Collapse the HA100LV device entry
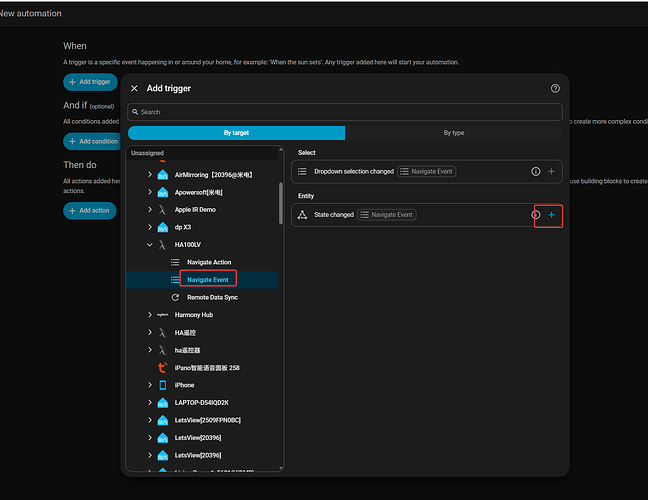The height and width of the screenshot is (500, 648). click(150, 245)
